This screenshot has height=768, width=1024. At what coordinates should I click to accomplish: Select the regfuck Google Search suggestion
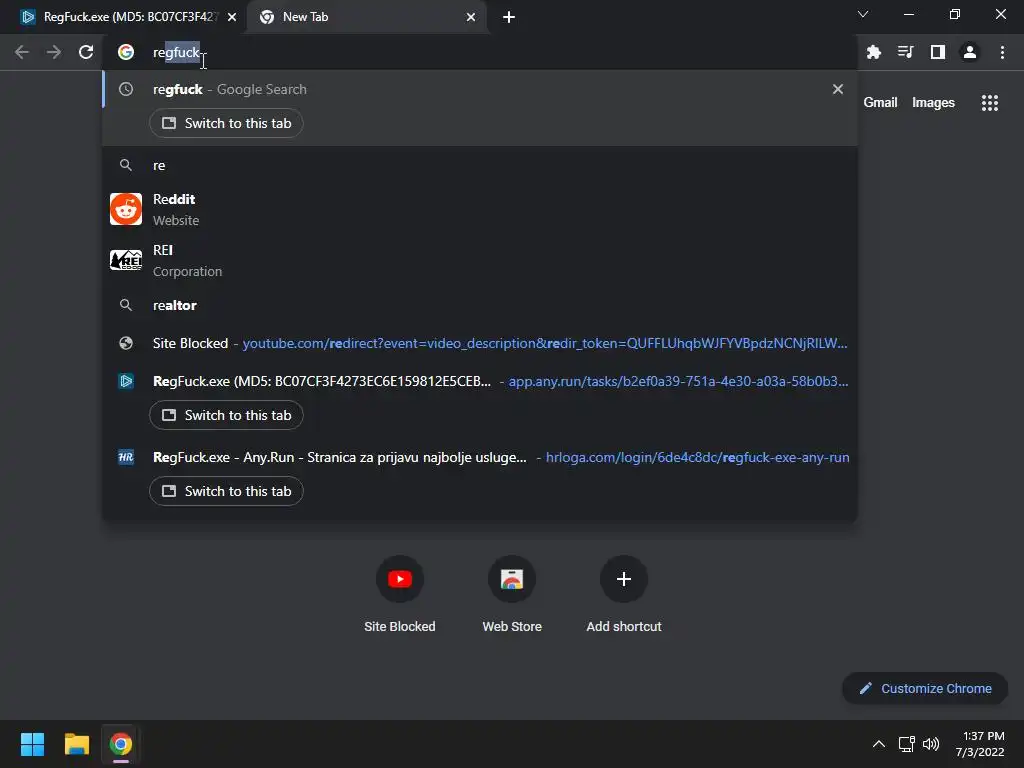pyautogui.click(x=479, y=89)
